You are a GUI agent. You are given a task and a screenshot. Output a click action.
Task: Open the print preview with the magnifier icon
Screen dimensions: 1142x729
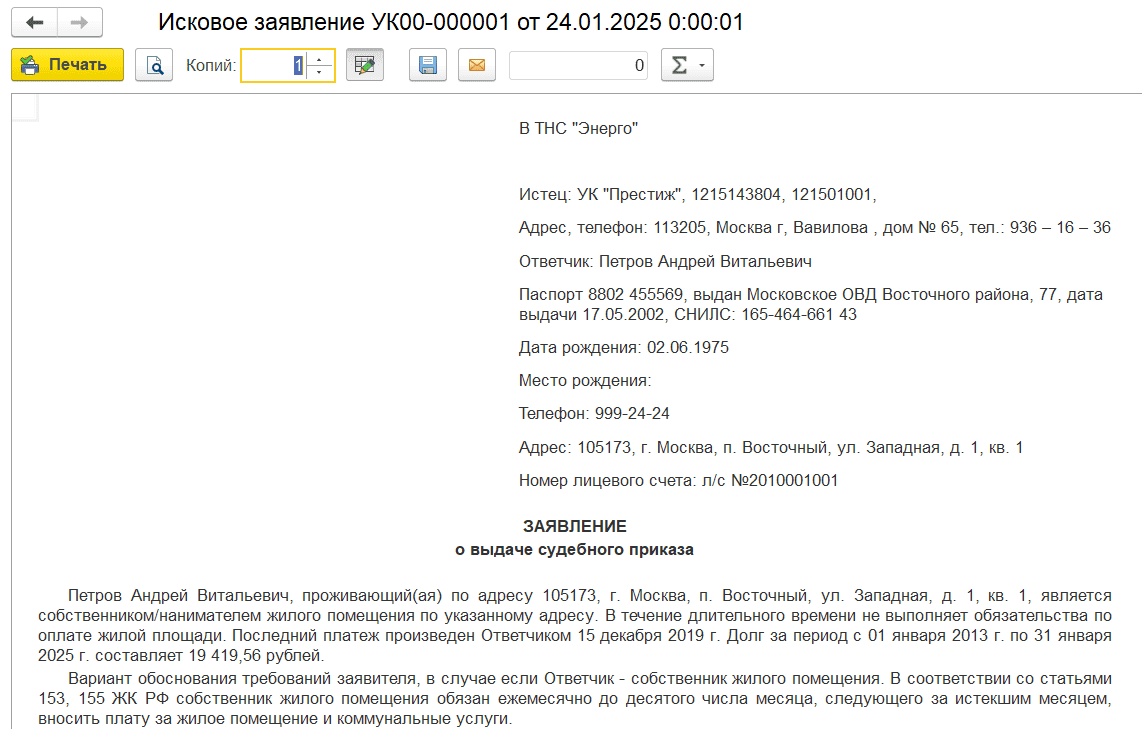click(154, 64)
